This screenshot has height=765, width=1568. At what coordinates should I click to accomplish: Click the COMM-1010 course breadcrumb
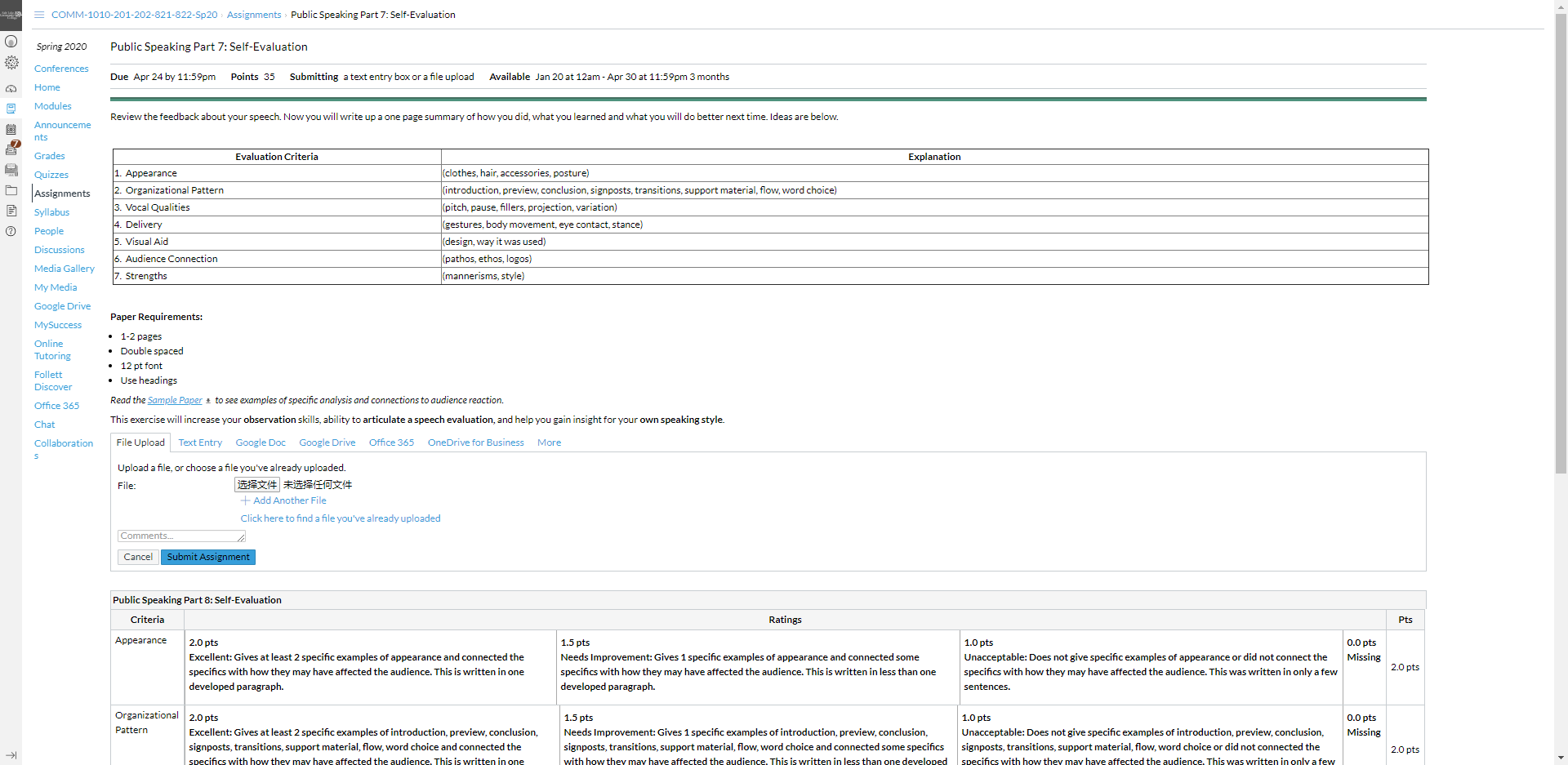135,15
